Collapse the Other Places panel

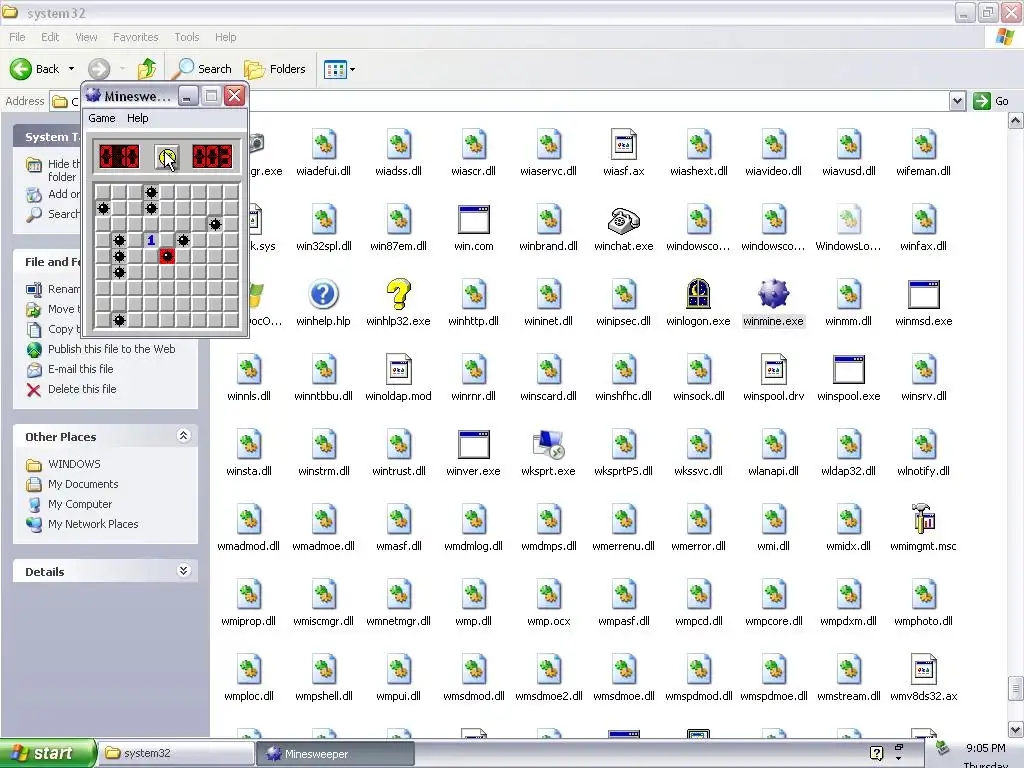pyautogui.click(x=184, y=436)
